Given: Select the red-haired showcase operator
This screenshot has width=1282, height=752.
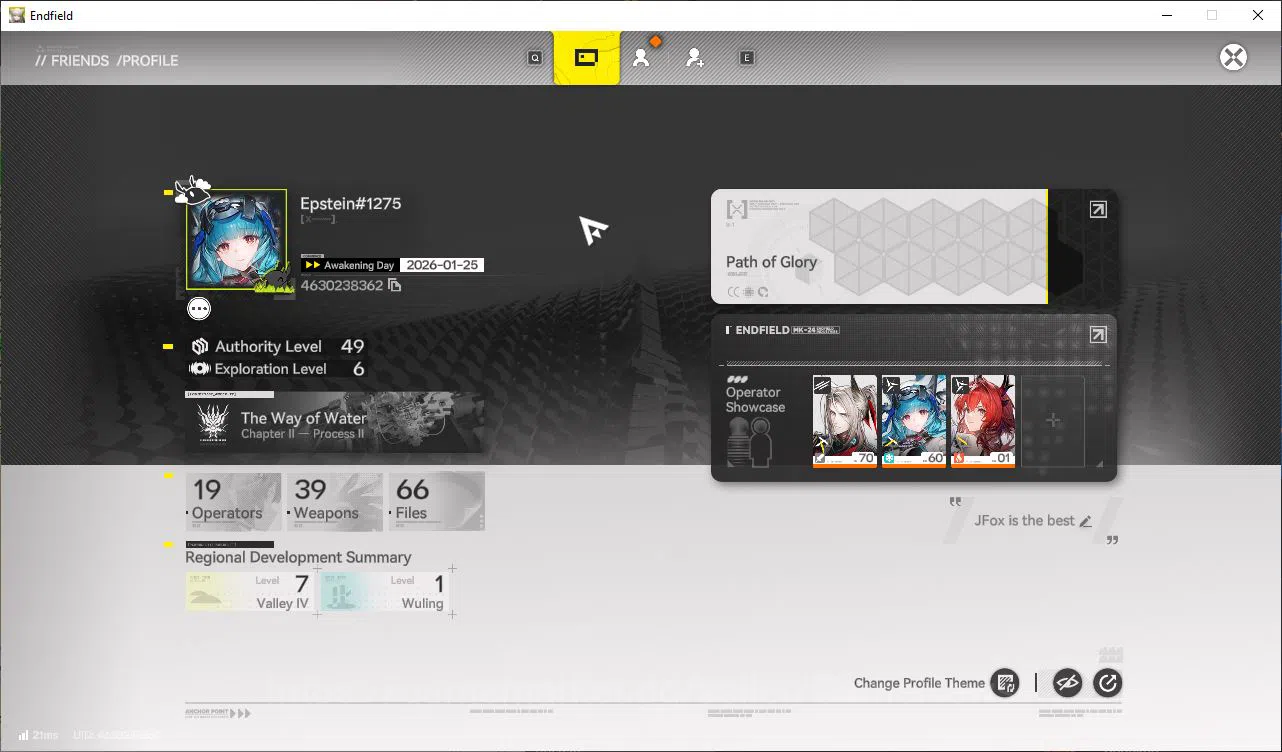Looking at the screenshot, I should 983,421.
